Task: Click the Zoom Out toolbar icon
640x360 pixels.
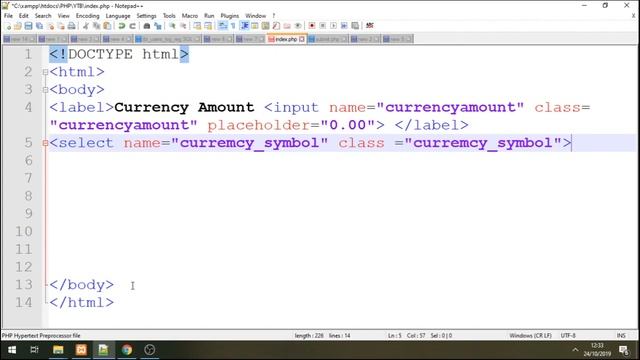Action: coord(183,26)
